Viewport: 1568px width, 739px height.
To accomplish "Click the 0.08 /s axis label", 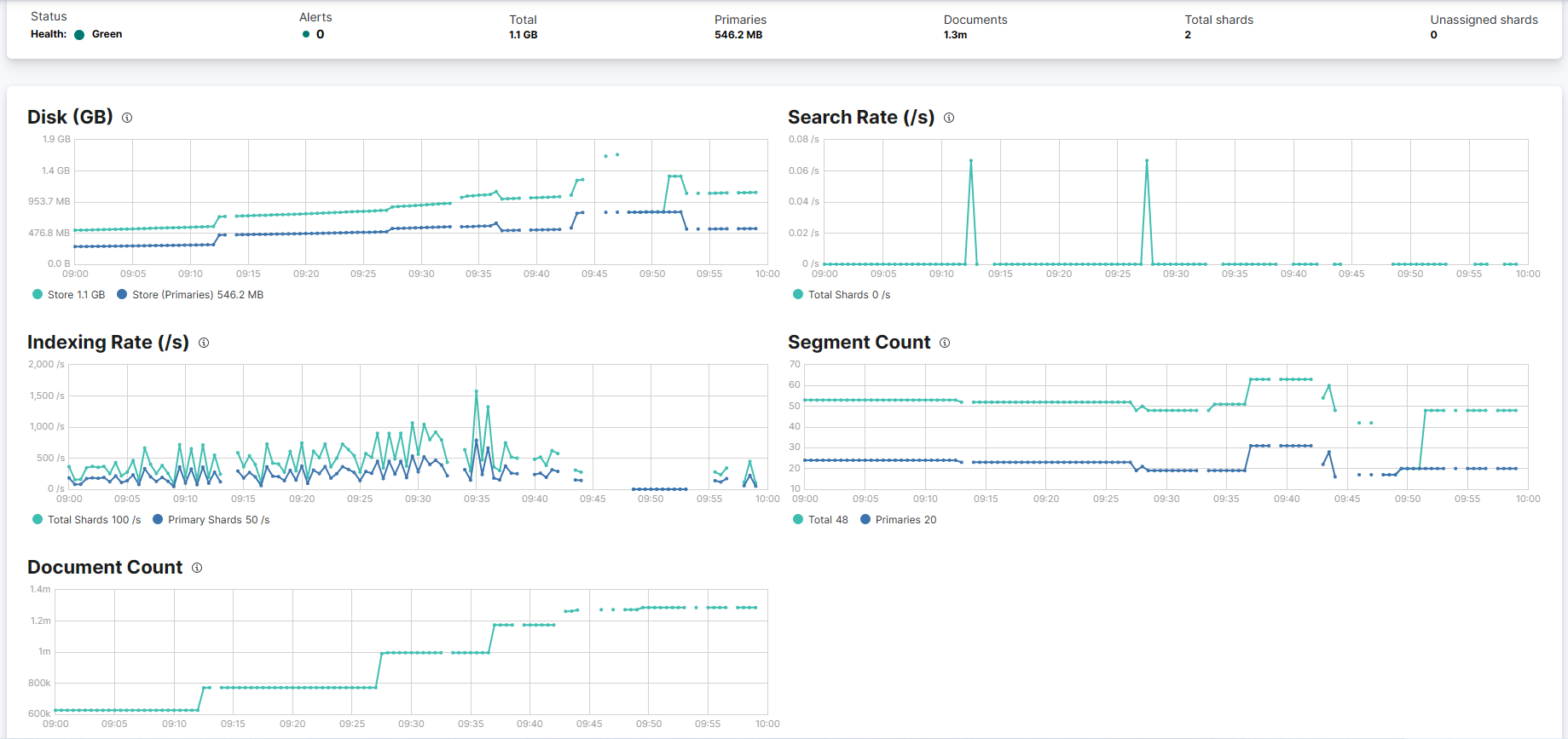I will click(x=804, y=139).
